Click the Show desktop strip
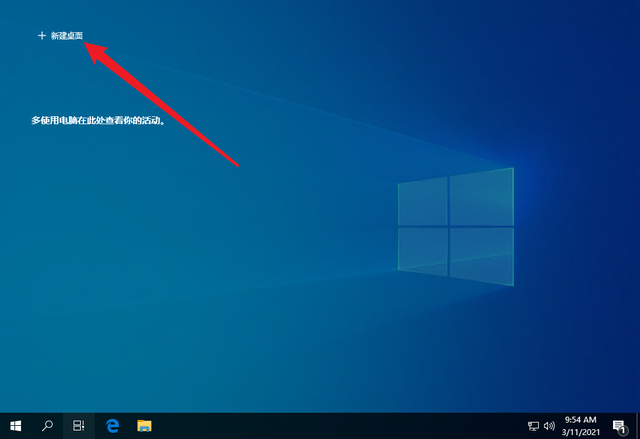 [x=638, y=426]
